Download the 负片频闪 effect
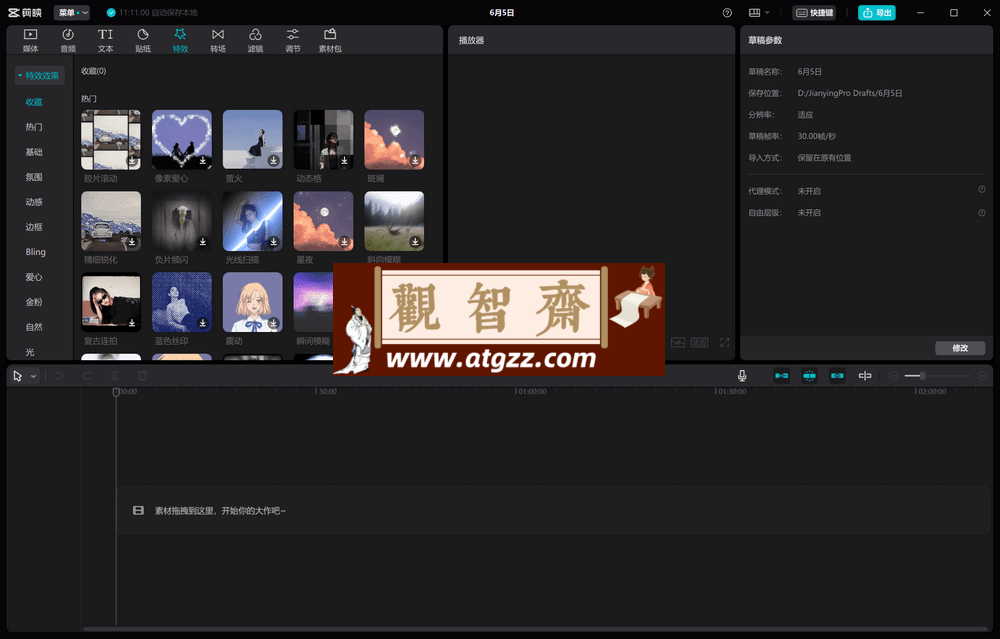The image size is (1000, 639). (203, 242)
